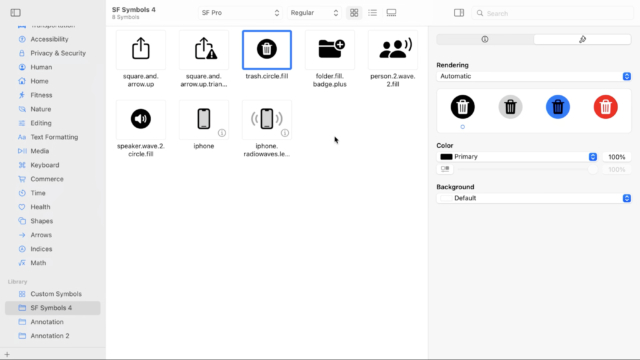Open the Background dropdown
The width and height of the screenshot is (640, 360).
click(534, 198)
